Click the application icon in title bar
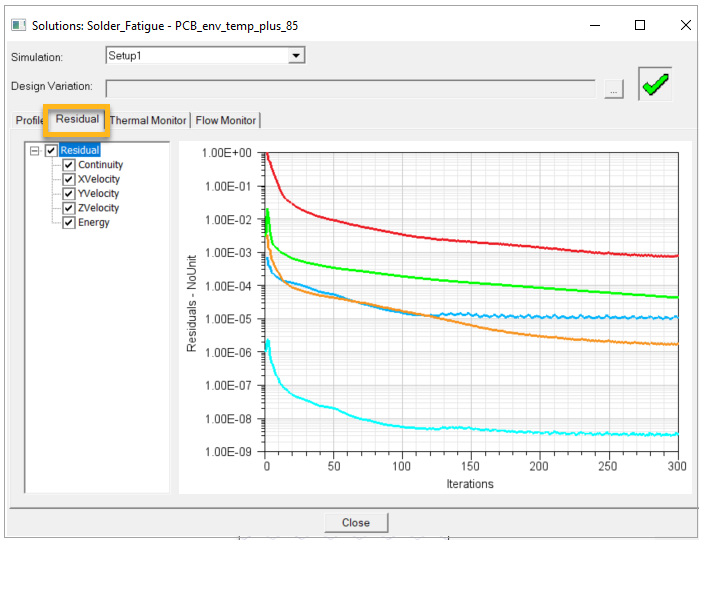This screenshot has height=613, width=702. [18, 25]
